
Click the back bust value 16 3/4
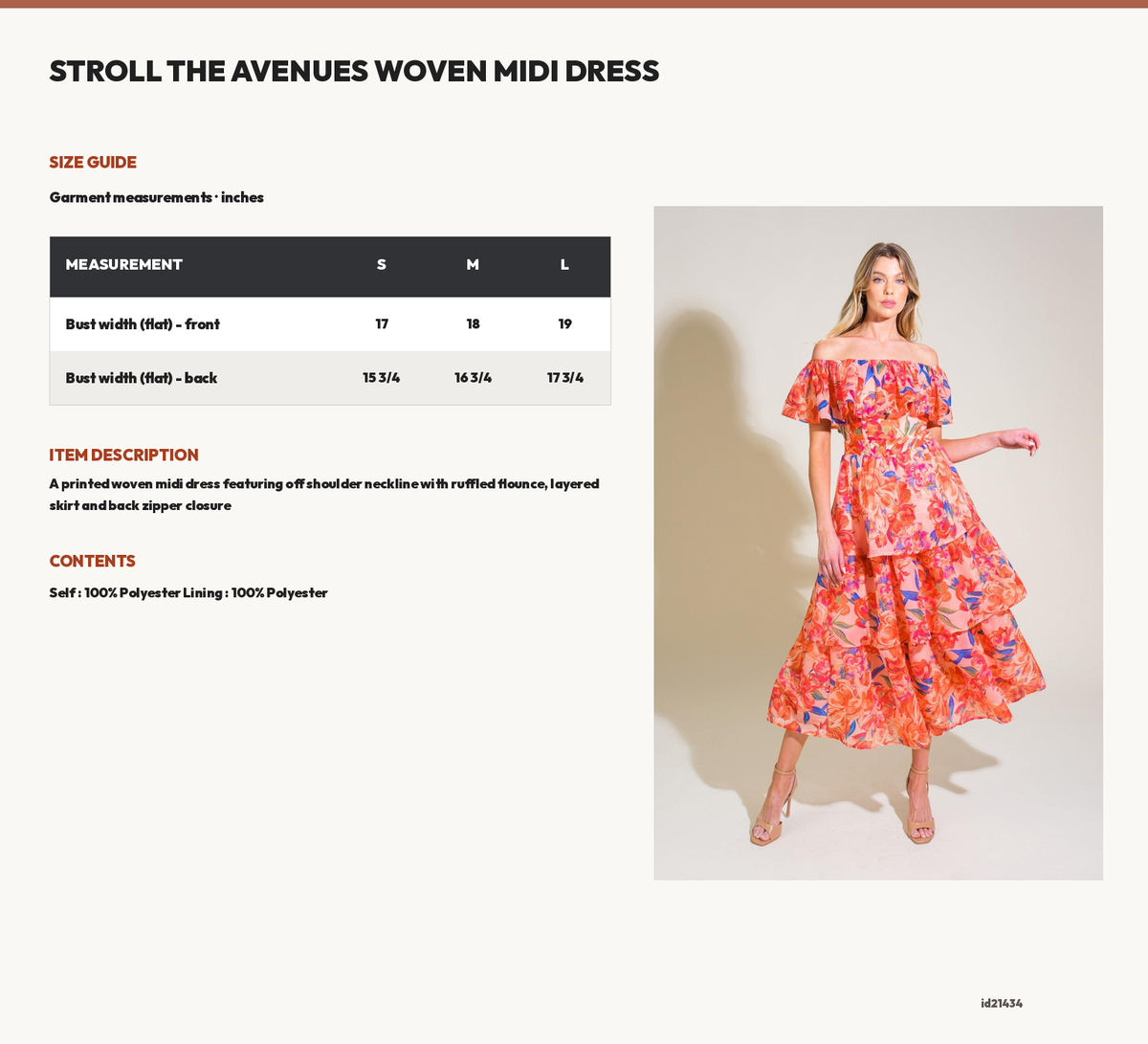473,378
